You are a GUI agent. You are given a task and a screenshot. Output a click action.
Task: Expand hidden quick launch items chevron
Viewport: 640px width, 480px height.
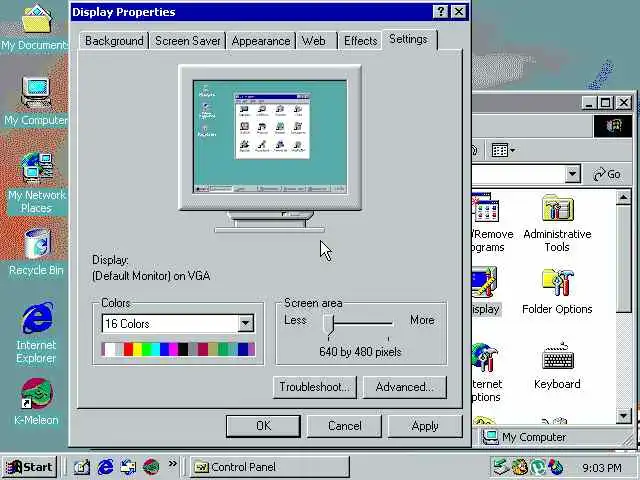[173, 464]
